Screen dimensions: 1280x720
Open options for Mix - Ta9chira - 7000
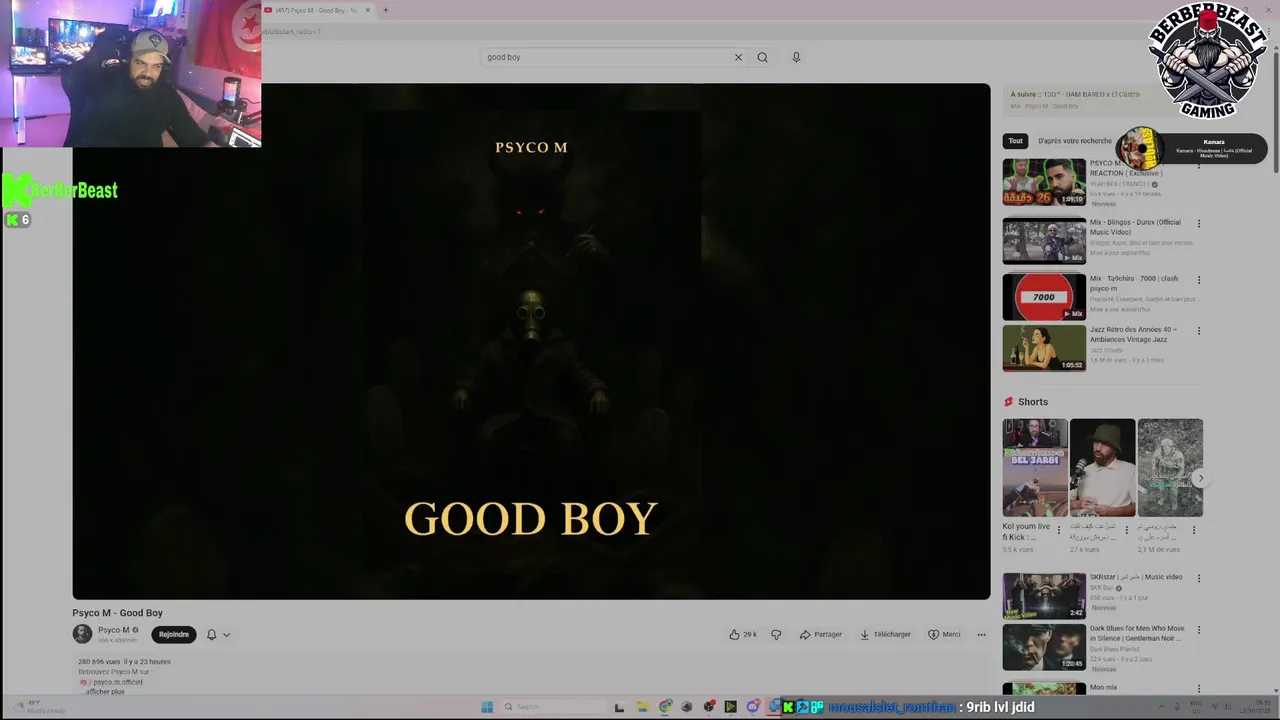point(1199,279)
